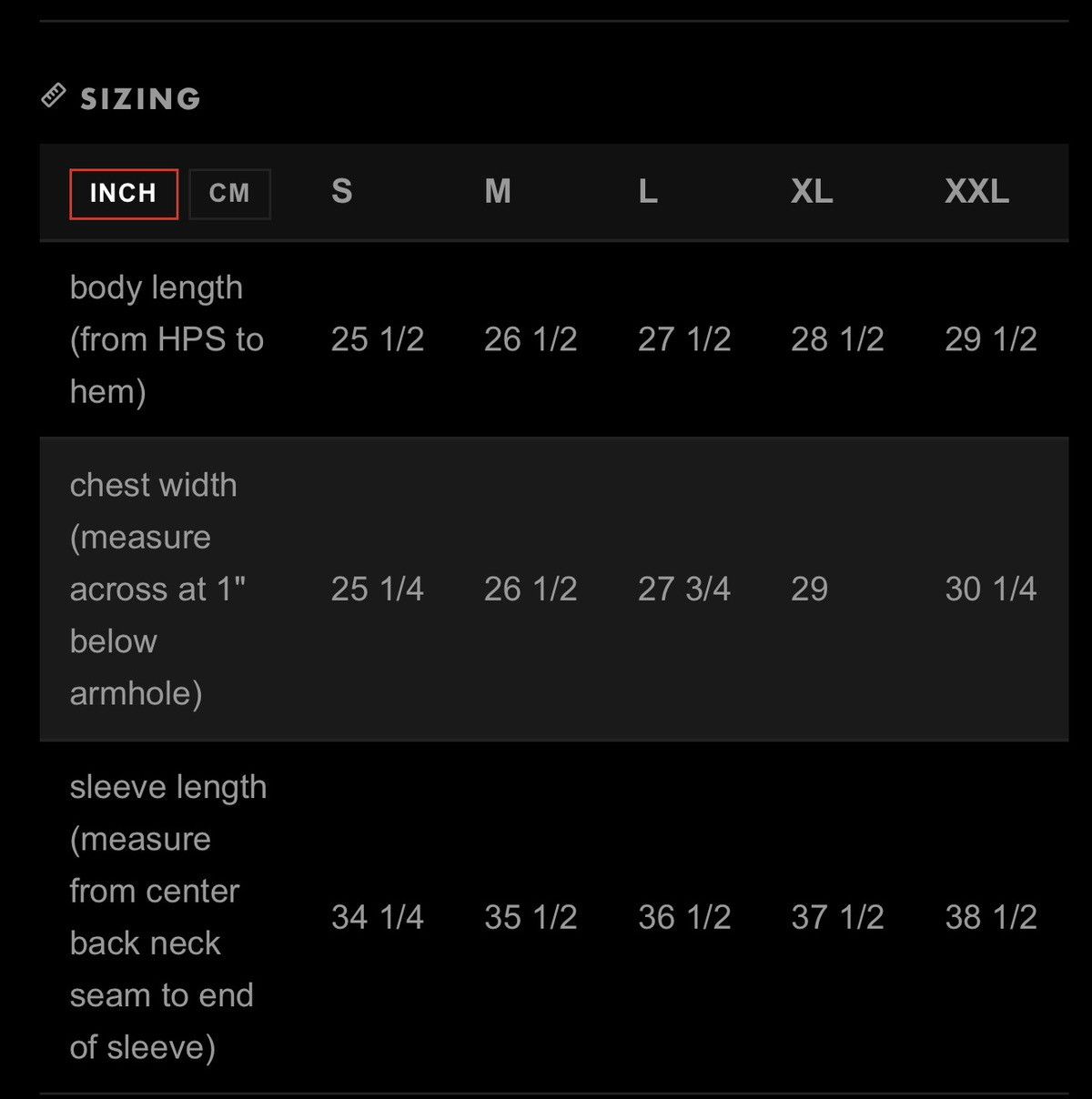The image size is (1092, 1099).
Task: Click chest width value 29 for XL
Action: coord(810,590)
